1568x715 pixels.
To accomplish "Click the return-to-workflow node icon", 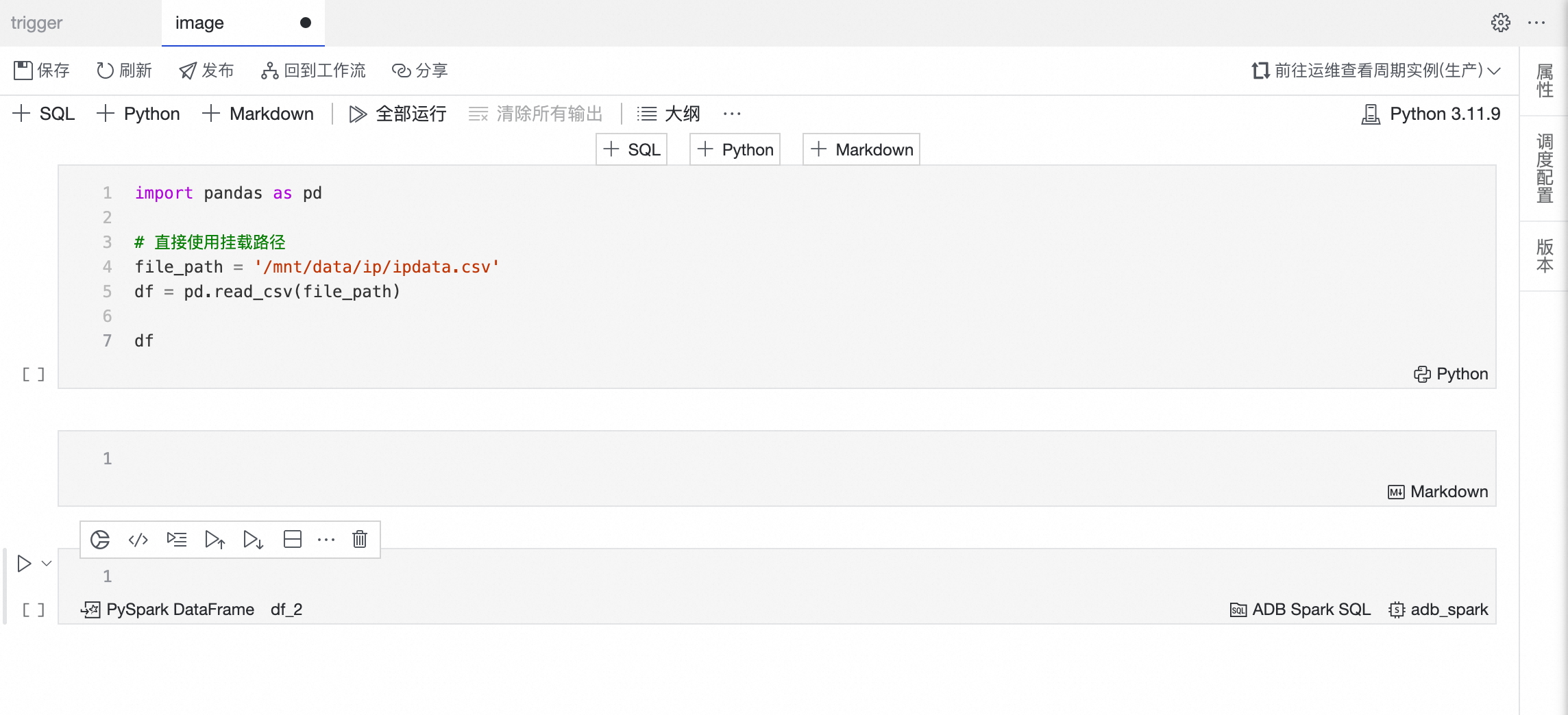I will (x=270, y=71).
